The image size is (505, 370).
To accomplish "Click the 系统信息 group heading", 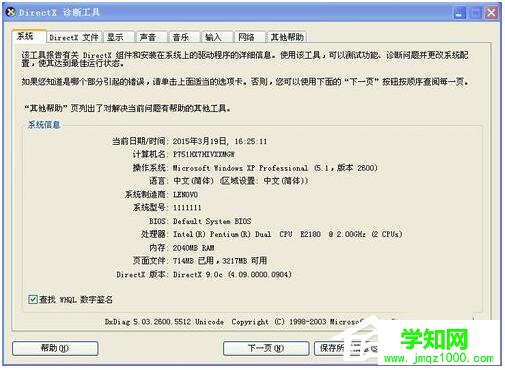I will click(x=44, y=125).
